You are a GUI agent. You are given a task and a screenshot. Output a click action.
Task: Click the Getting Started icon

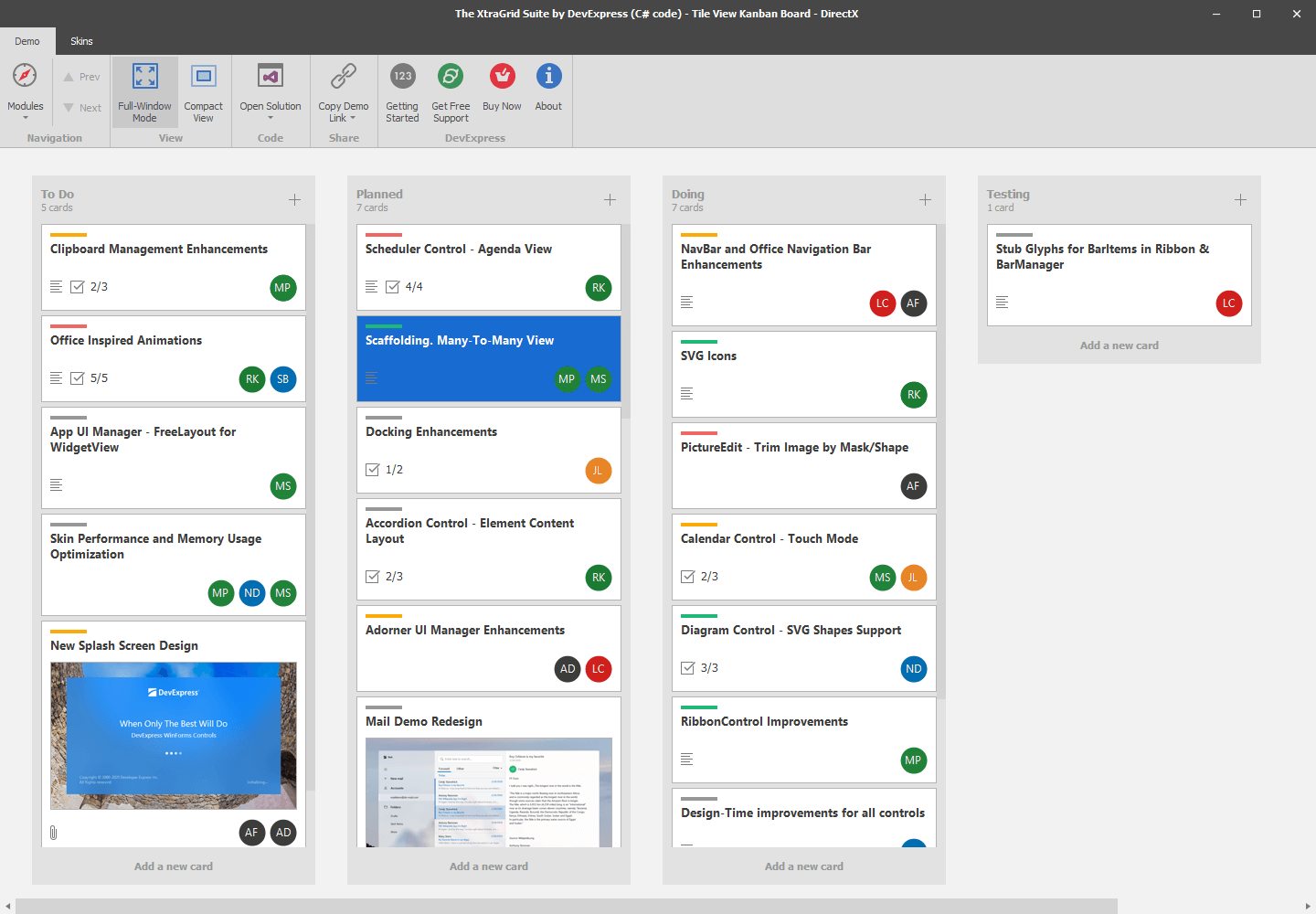tap(402, 76)
